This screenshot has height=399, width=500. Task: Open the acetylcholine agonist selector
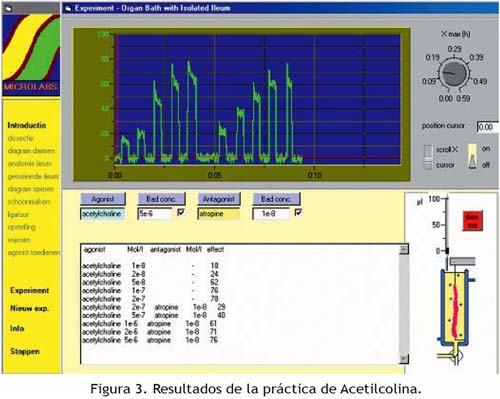tap(102, 214)
